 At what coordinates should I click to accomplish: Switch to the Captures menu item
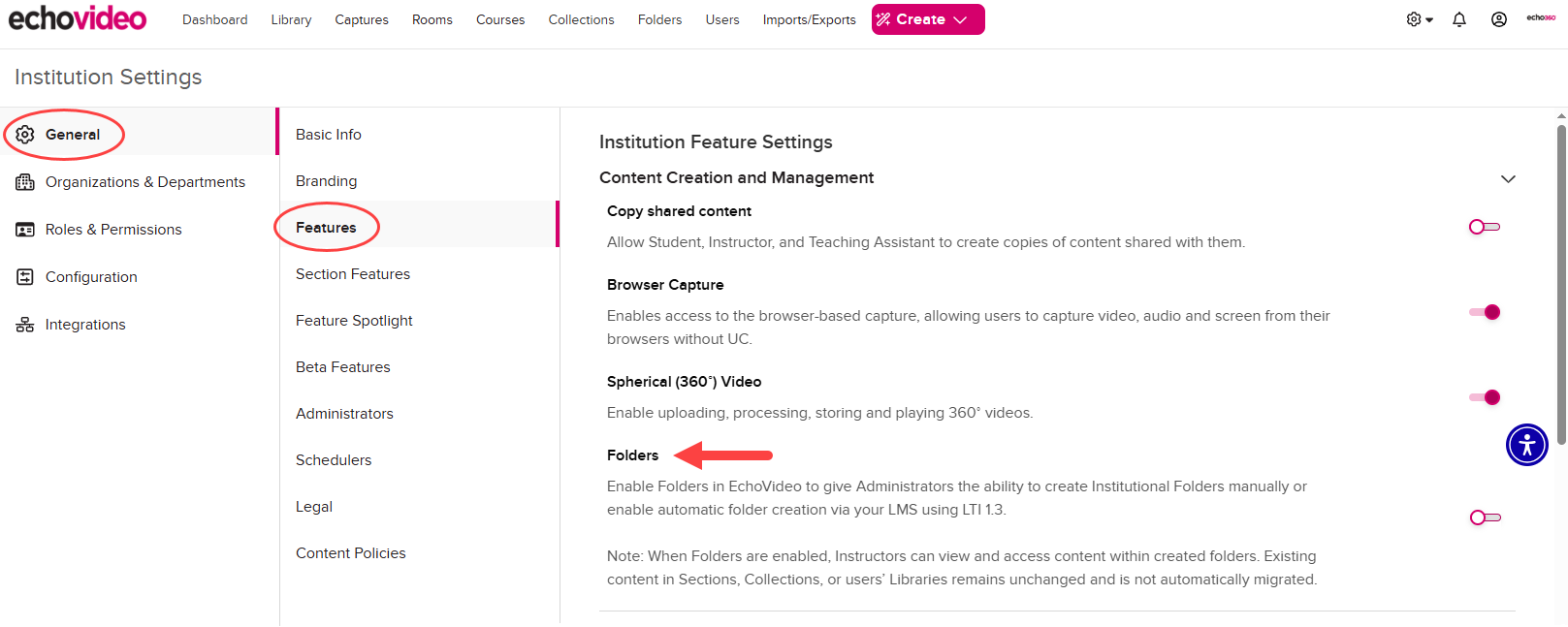coord(361,18)
